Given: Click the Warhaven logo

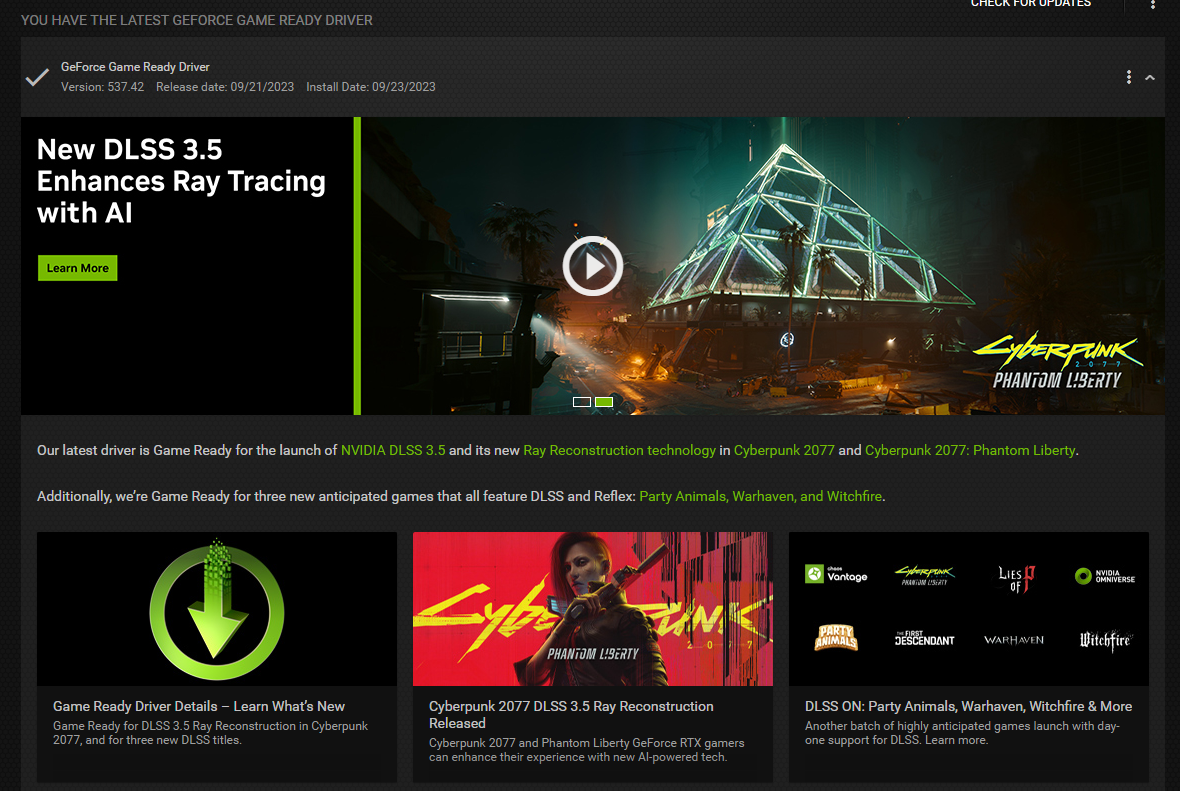Looking at the screenshot, I should [1014, 640].
